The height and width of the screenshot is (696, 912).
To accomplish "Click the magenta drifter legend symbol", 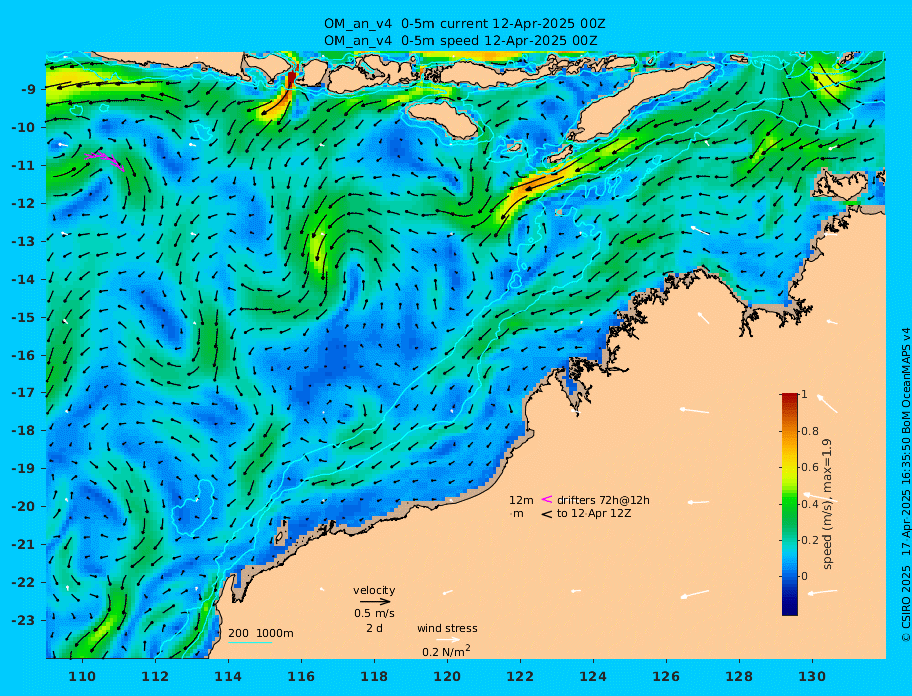I will point(547,499).
